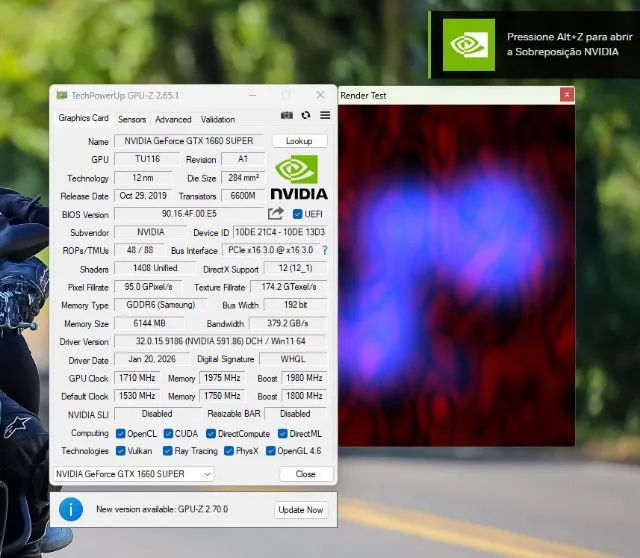This screenshot has width=640, height=558.
Task: Click the 12 (12_1) DirectX value
Action: tap(296, 268)
